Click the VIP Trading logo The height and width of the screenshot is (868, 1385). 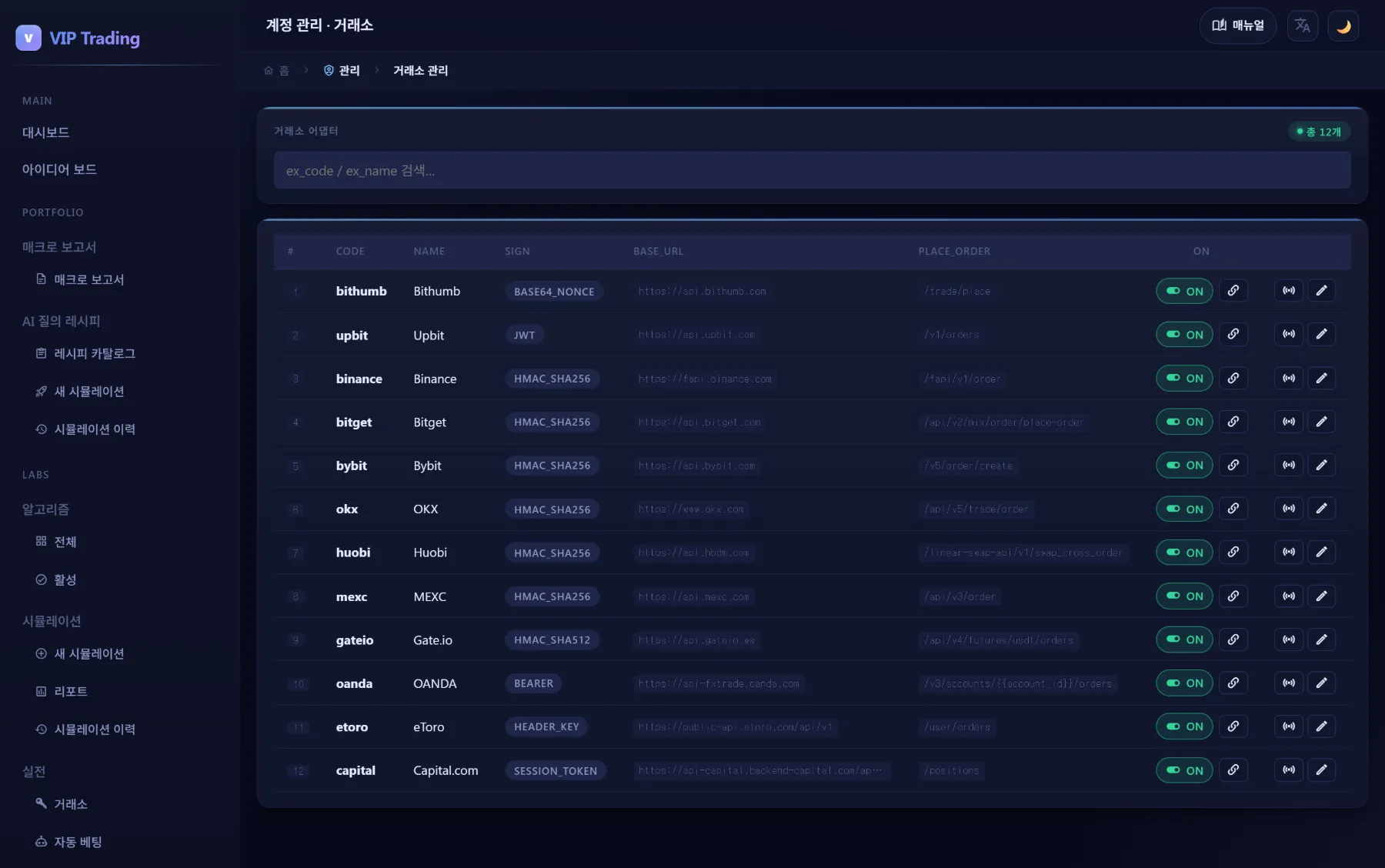coord(78,38)
